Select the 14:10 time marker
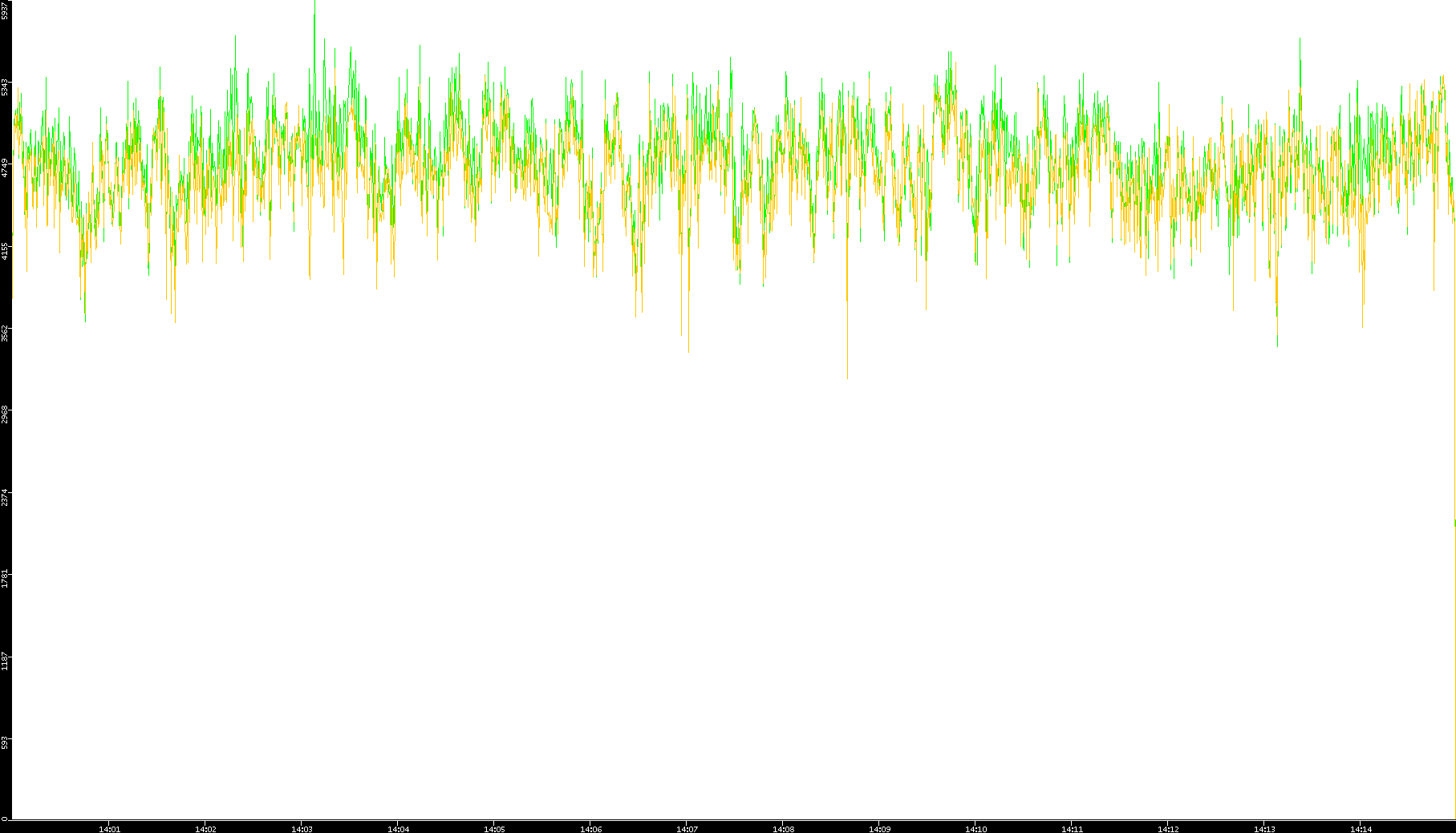 coord(975,828)
